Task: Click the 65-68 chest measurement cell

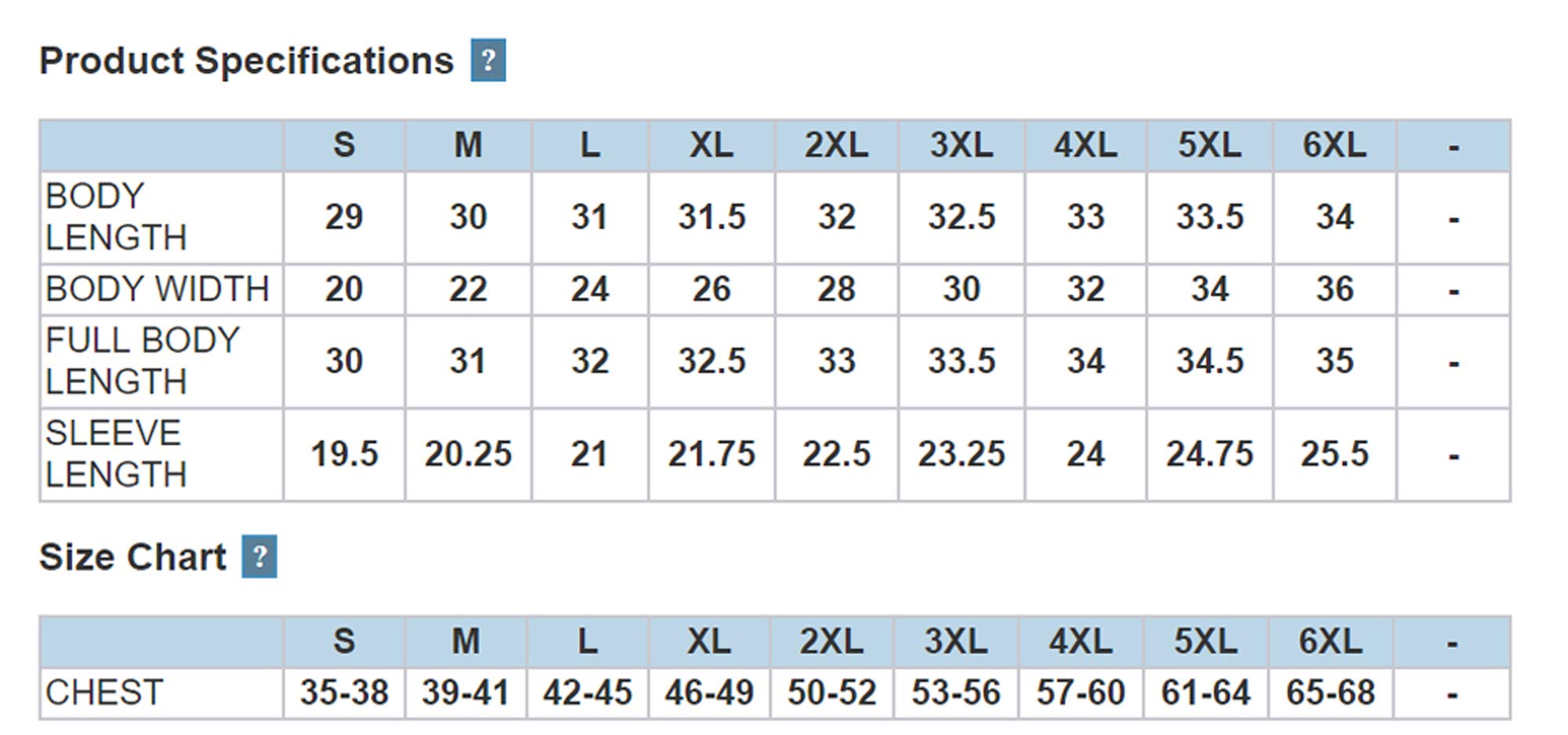Action: (x=1331, y=693)
